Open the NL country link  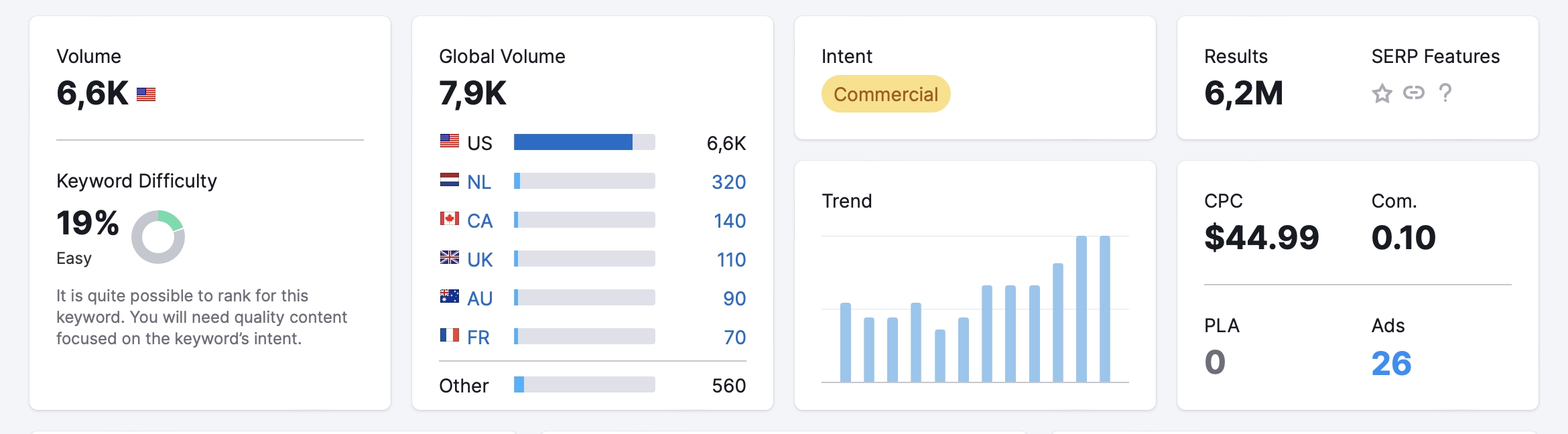click(479, 182)
